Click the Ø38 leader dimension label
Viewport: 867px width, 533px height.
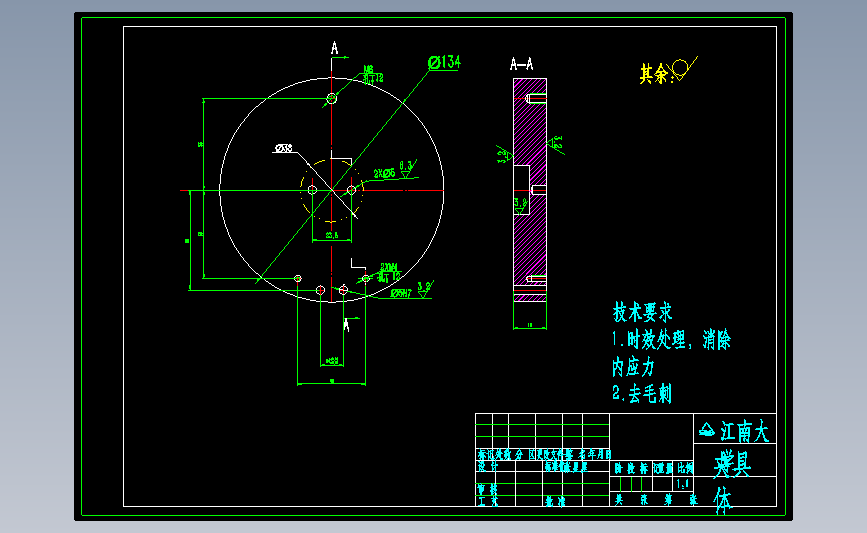[283, 148]
